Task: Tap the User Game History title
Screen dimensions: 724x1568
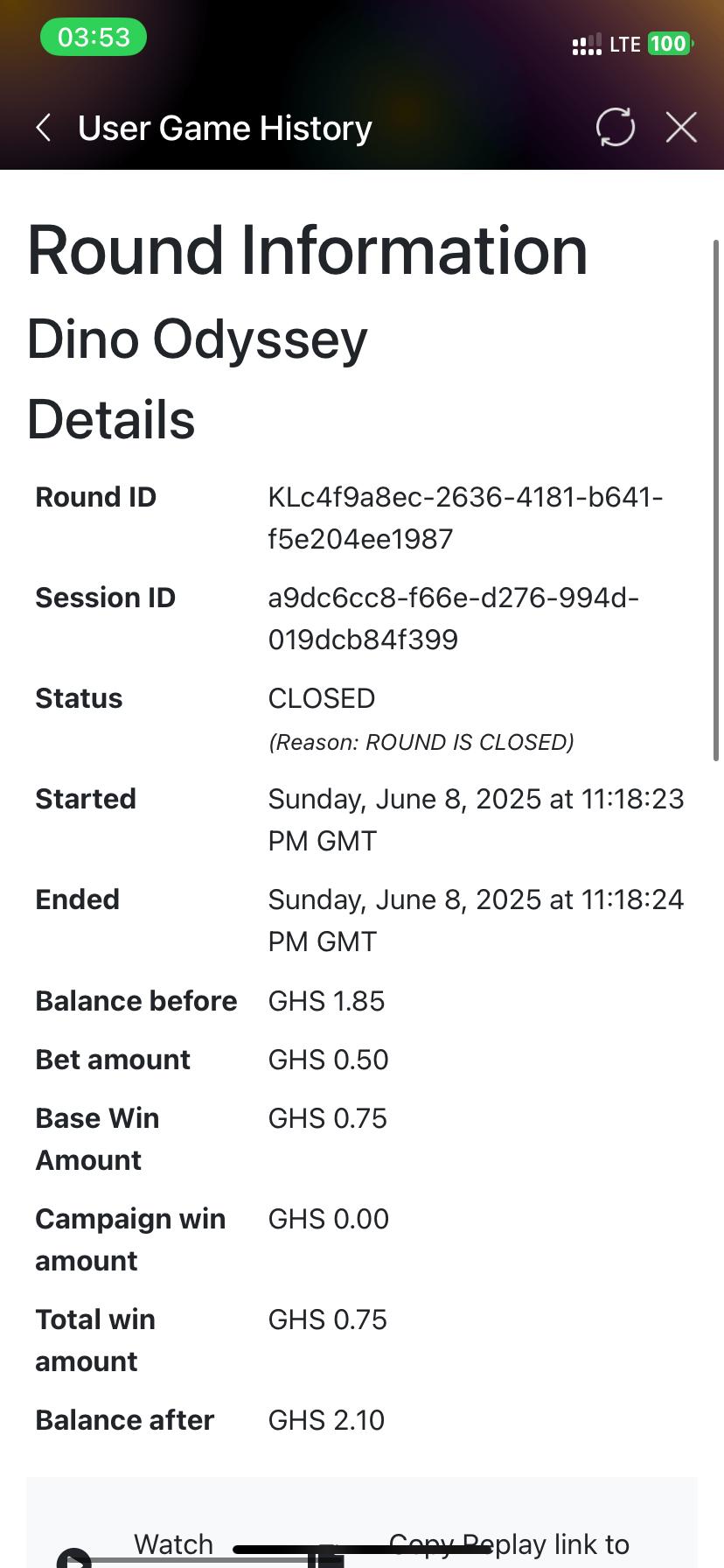Action: coord(225,128)
